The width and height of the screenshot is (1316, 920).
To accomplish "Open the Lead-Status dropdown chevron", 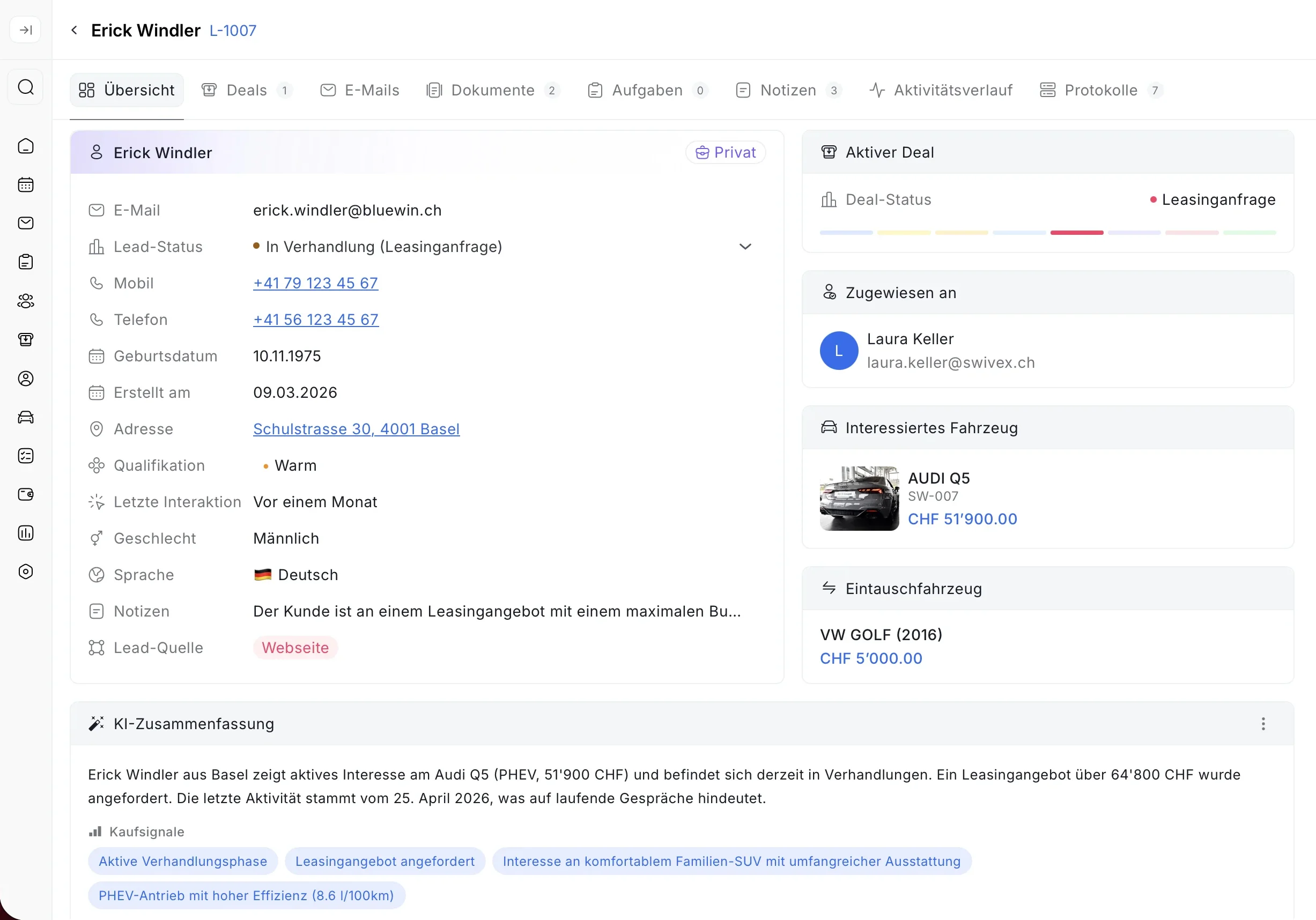I will (744, 246).
